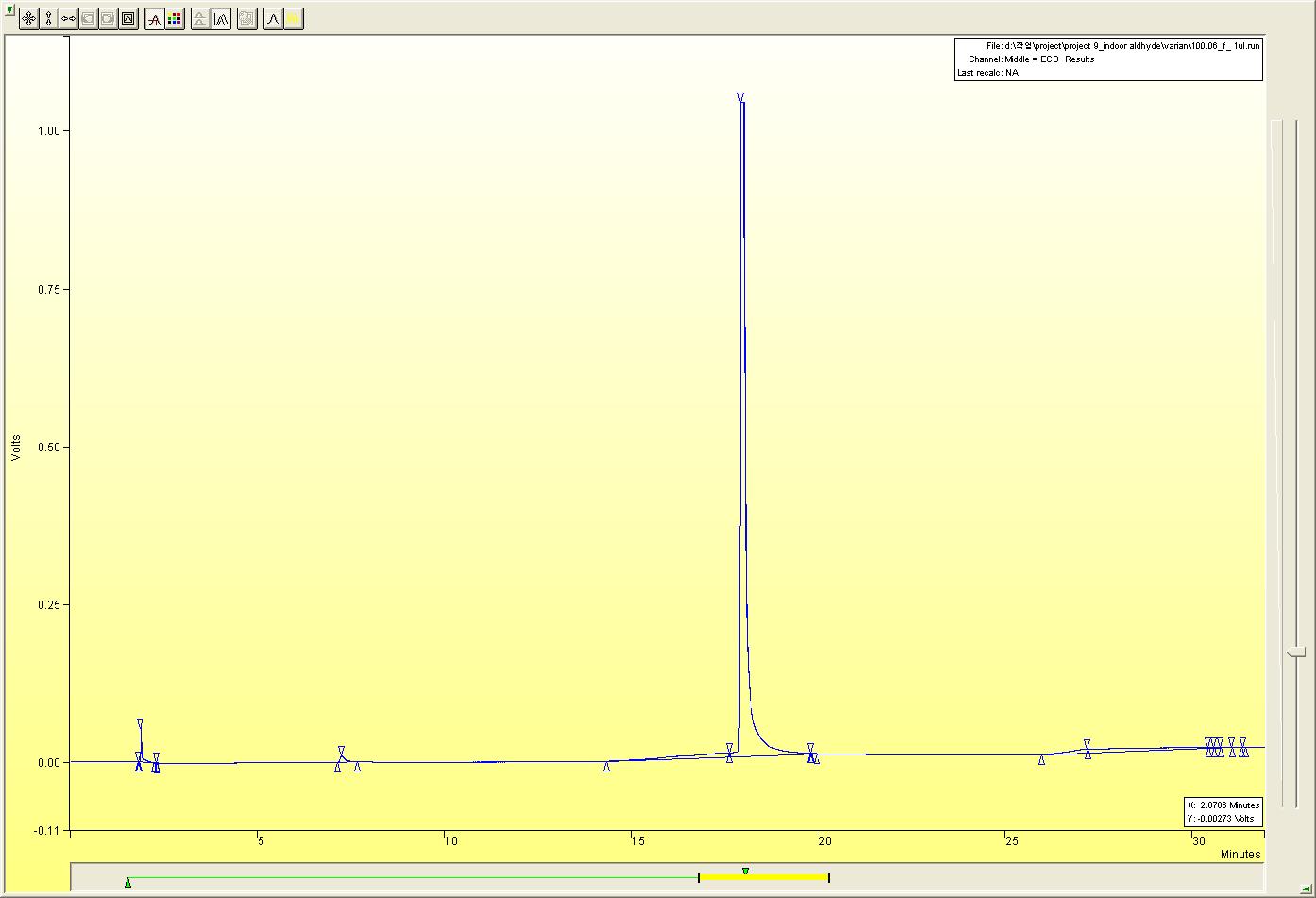This screenshot has height=898, width=1316.
Task: Click the next zoom view icon
Action: [x=108, y=18]
